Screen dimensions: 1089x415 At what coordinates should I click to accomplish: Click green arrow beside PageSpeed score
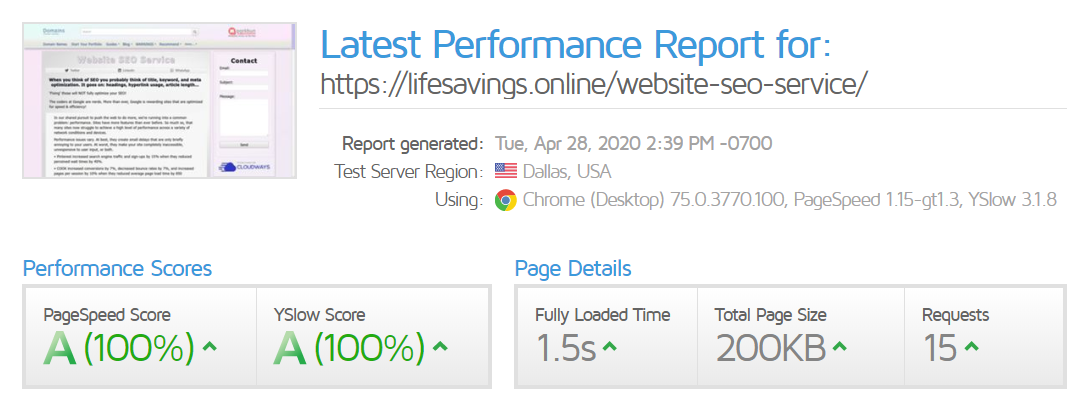click(209, 347)
